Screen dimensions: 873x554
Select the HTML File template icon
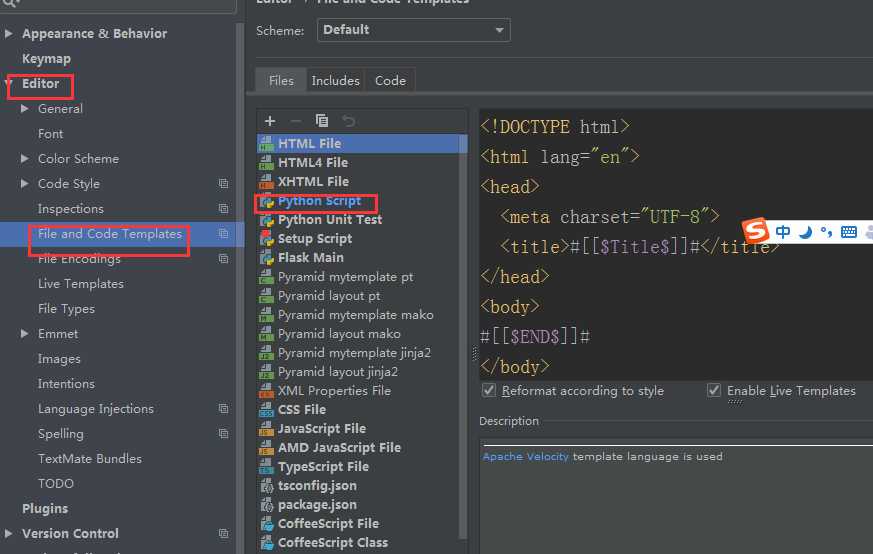[x=267, y=144]
